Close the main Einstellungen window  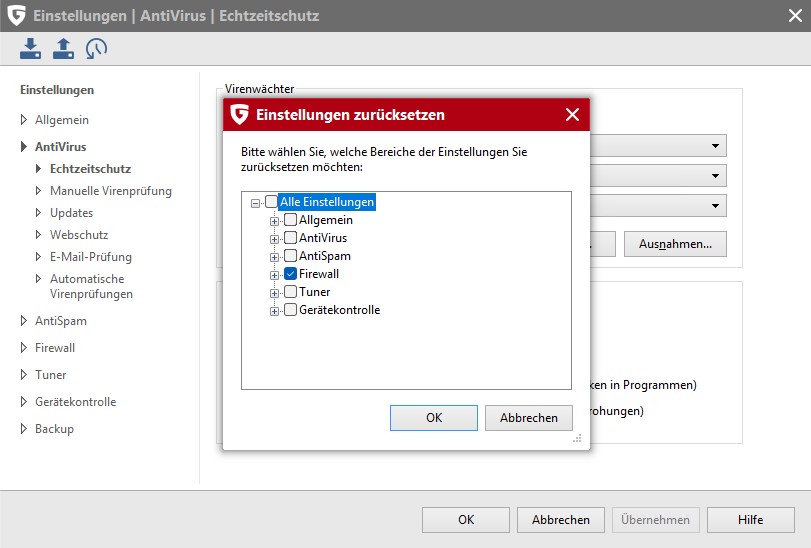tap(795, 16)
